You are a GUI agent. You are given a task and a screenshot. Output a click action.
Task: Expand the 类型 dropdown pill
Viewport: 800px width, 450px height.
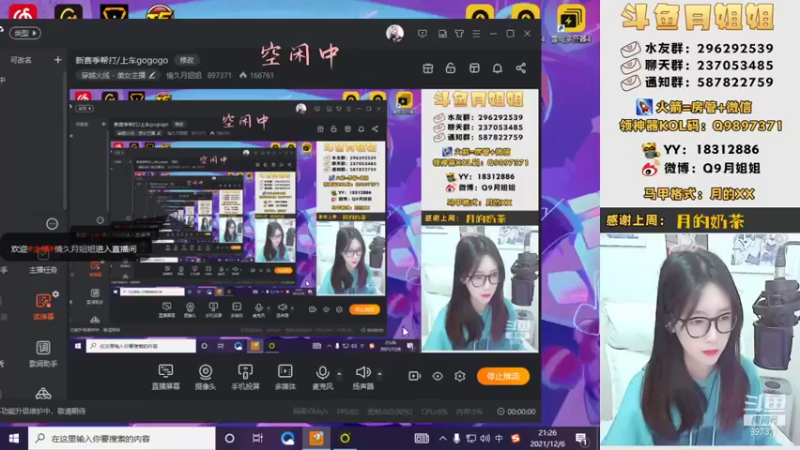25,33
